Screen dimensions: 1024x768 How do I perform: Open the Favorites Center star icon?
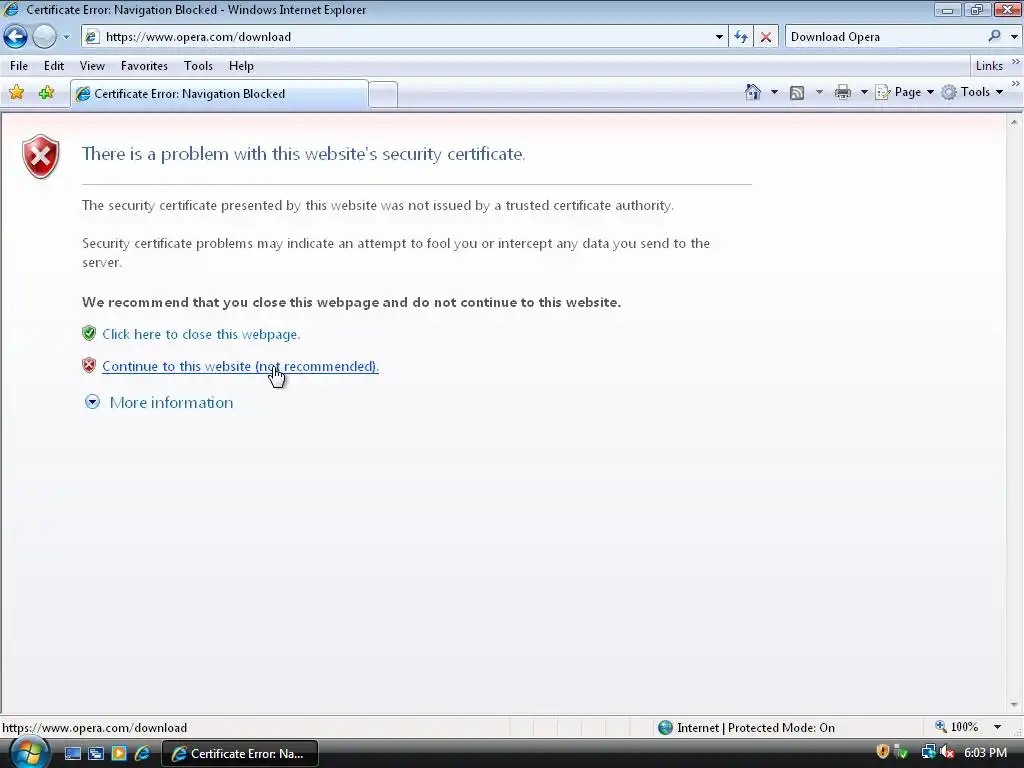[16, 93]
